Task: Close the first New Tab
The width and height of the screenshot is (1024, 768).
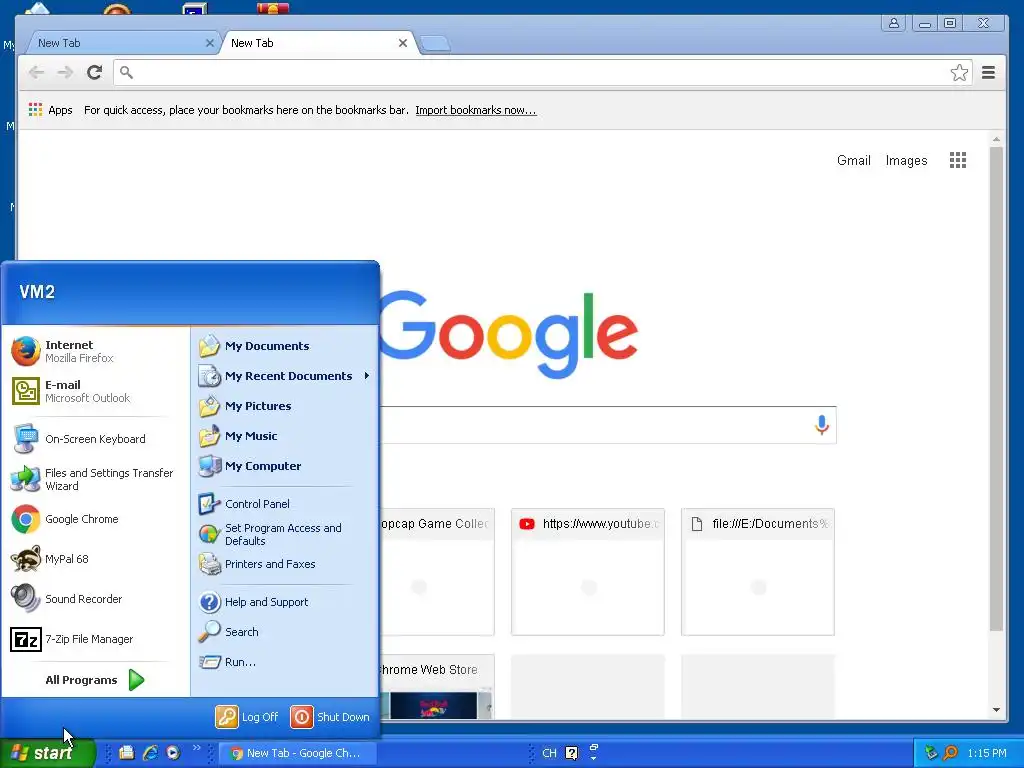Action: [x=210, y=43]
